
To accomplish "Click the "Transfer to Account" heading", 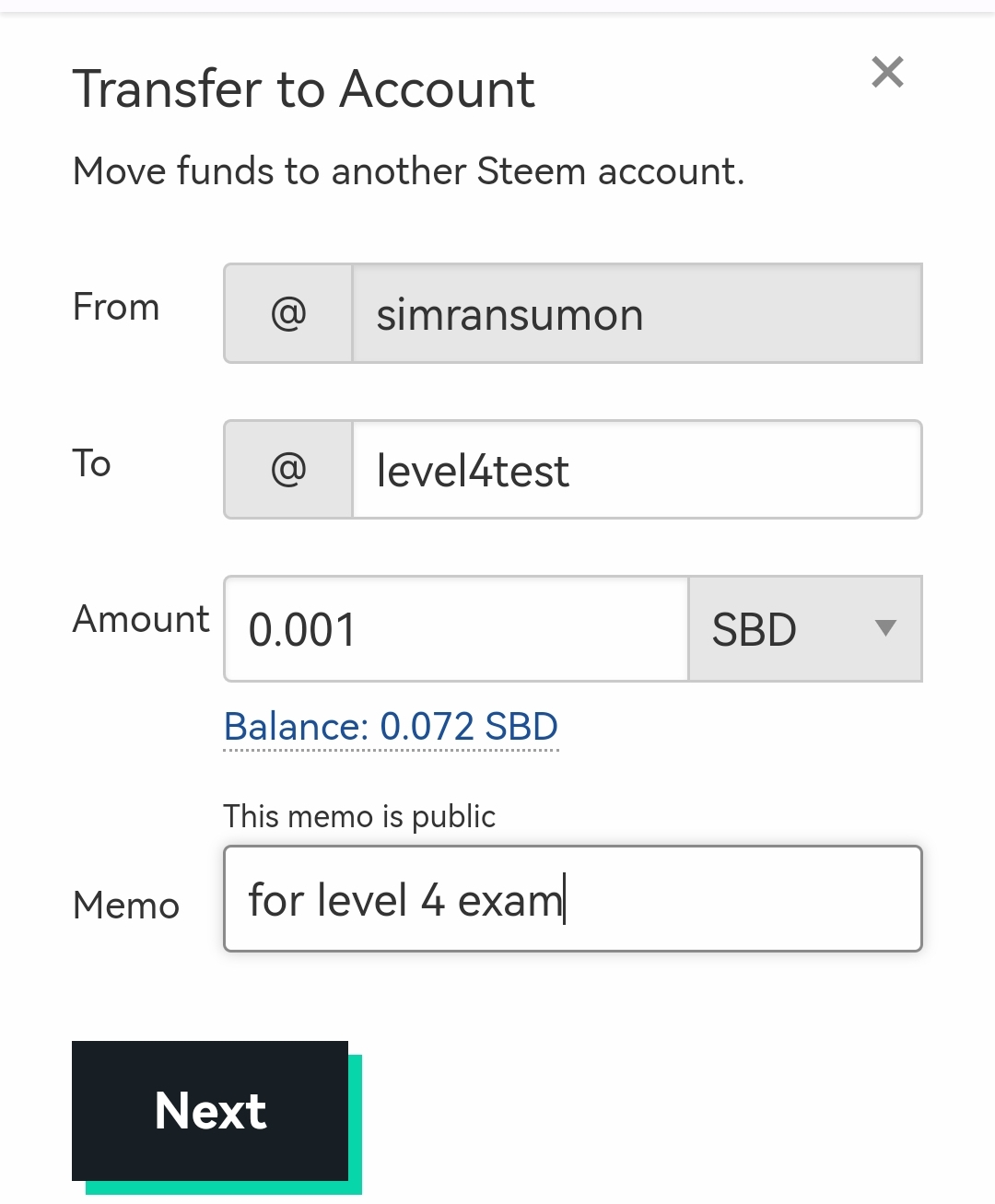I will [x=303, y=89].
